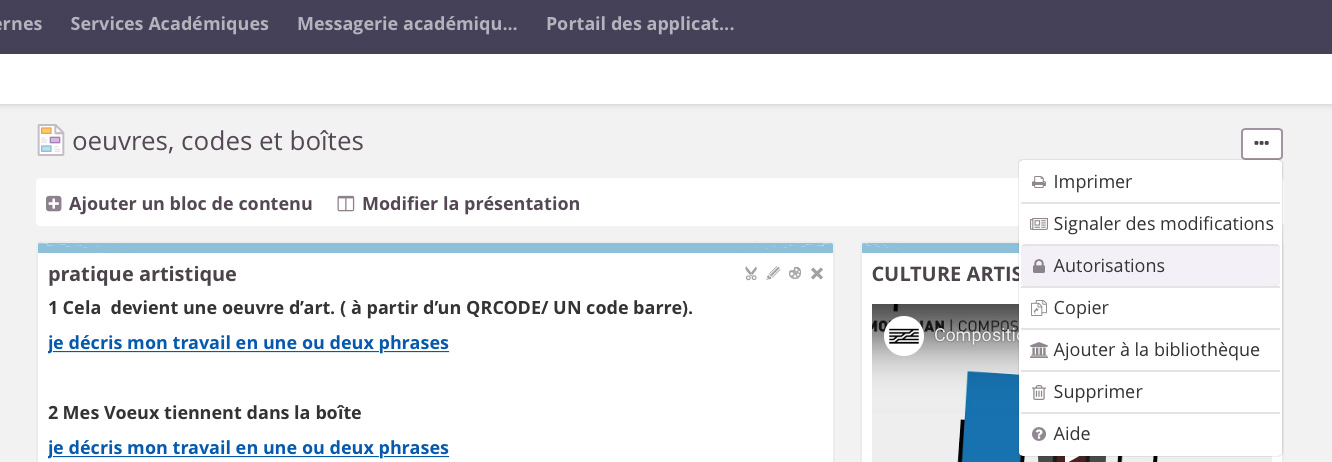Select Imprimer from the menu
This screenshot has width=1332, height=462.
[1092, 182]
